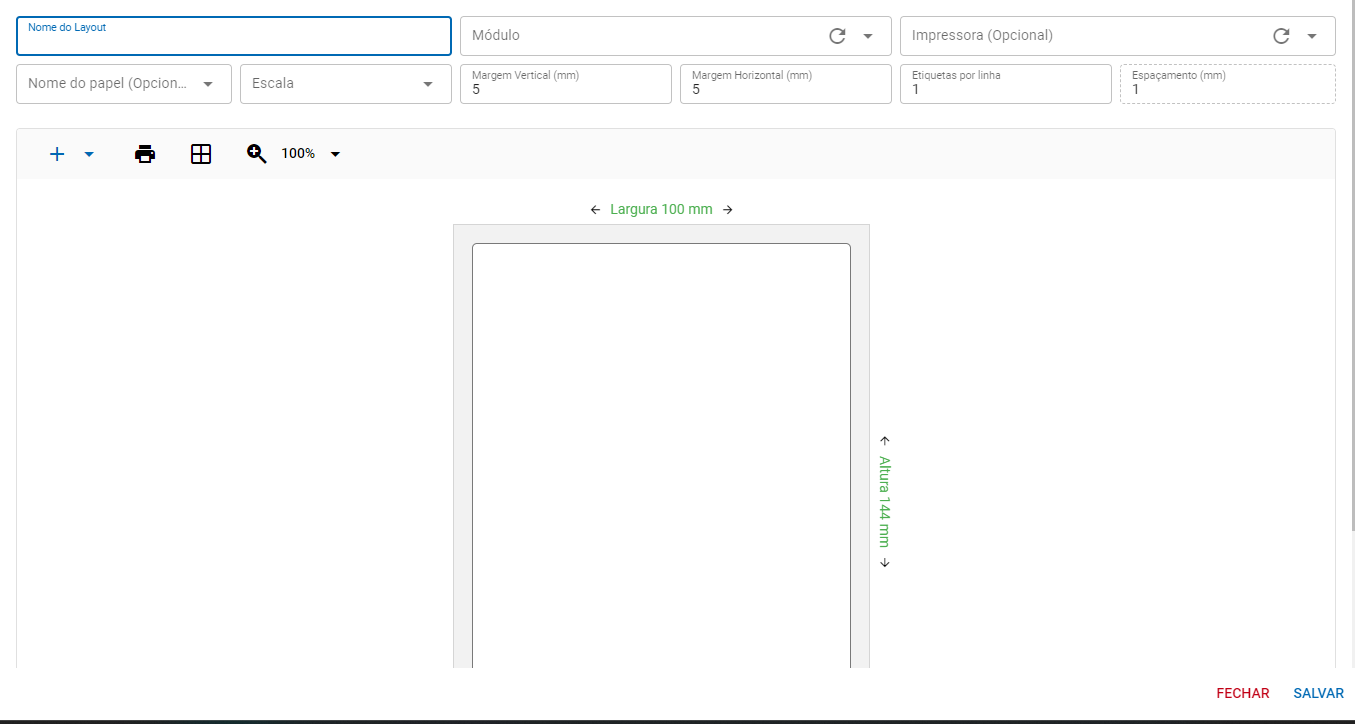
Task: Click the Espaçamento (mm) field
Action: coord(1227,89)
